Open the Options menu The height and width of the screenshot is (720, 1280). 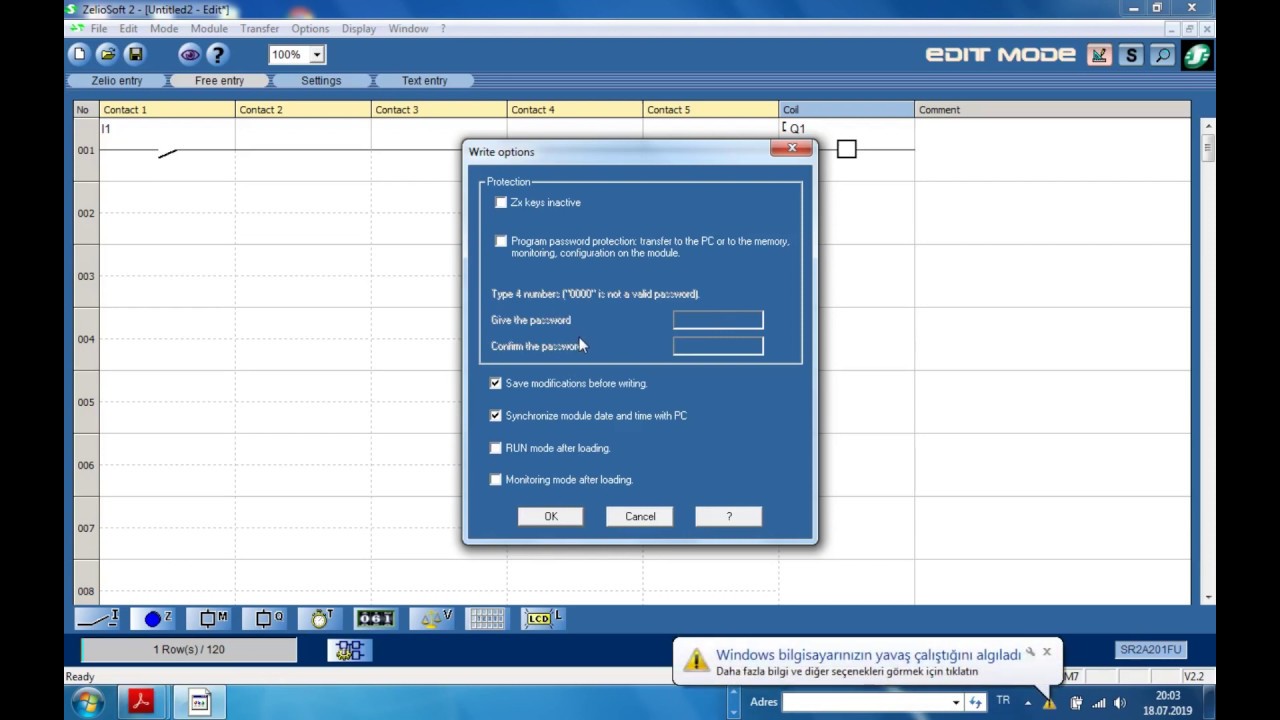pos(310,29)
